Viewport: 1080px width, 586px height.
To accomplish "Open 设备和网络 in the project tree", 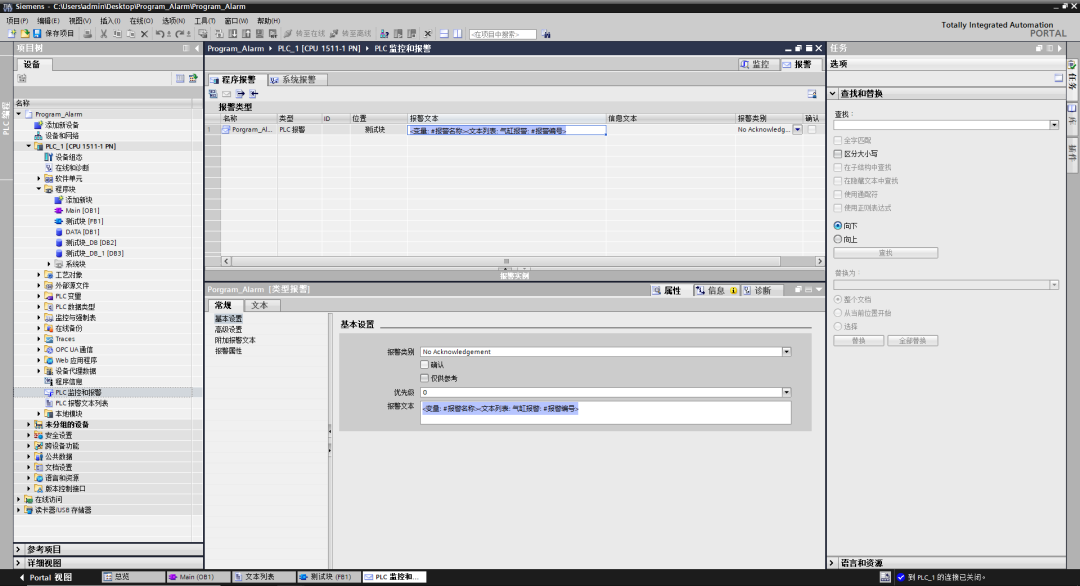I will 62,136.
